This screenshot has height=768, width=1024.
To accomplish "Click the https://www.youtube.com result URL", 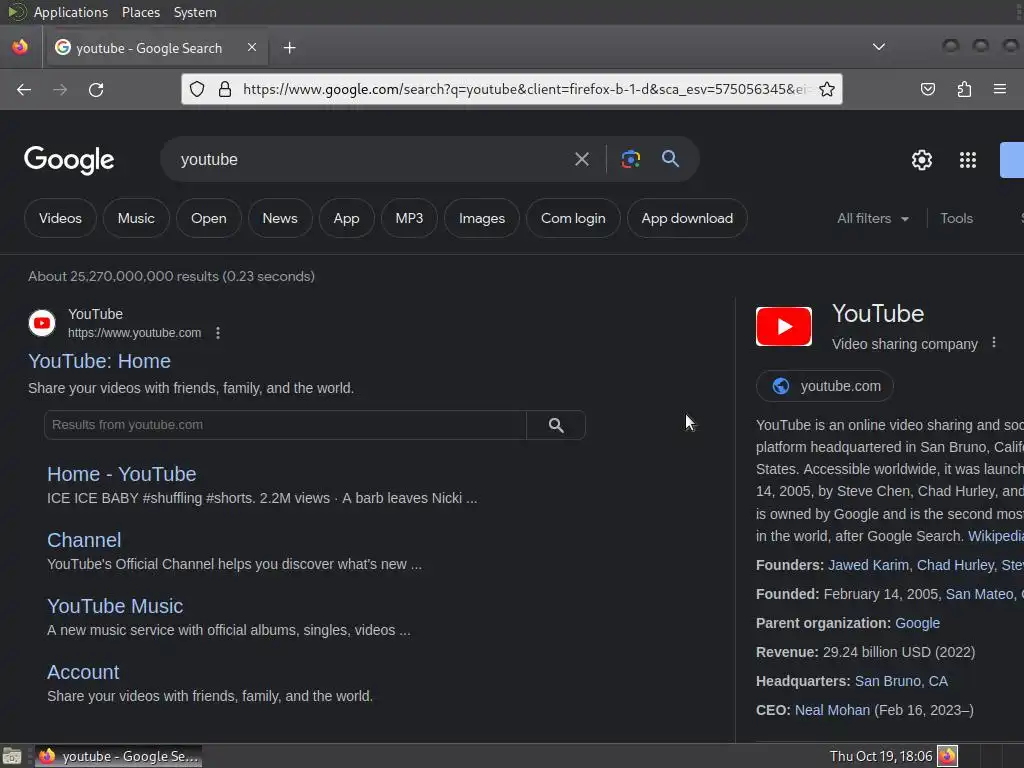I will coord(135,333).
